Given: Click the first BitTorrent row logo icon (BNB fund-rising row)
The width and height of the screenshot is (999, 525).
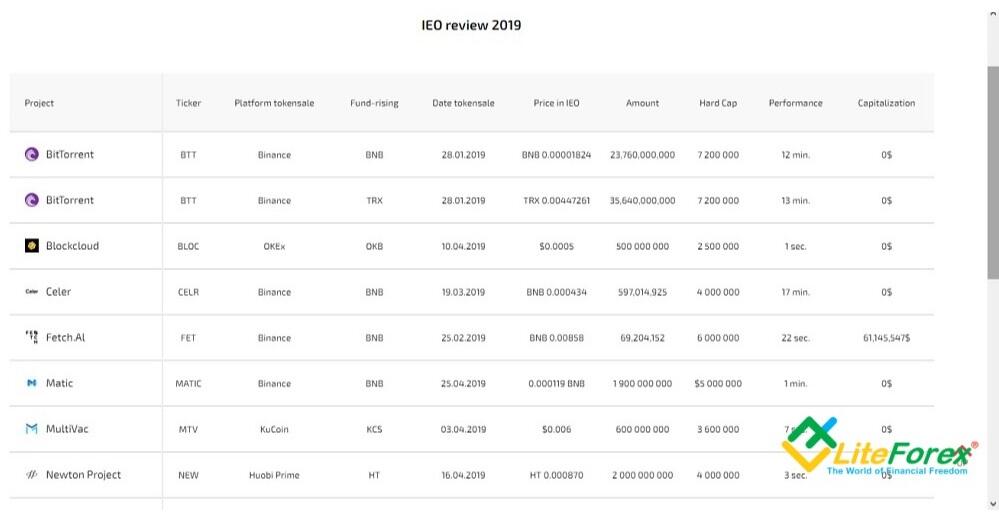Looking at the screenshot, I should click(31, 154).
